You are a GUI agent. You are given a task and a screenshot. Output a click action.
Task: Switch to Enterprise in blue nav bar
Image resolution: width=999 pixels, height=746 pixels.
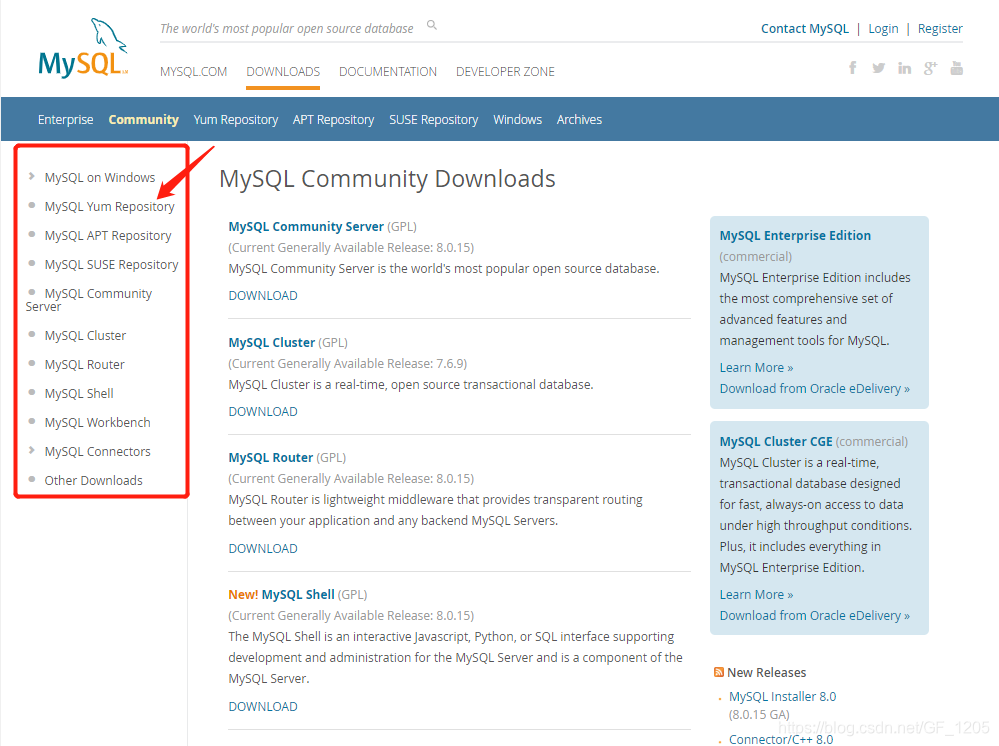[66, 120]
